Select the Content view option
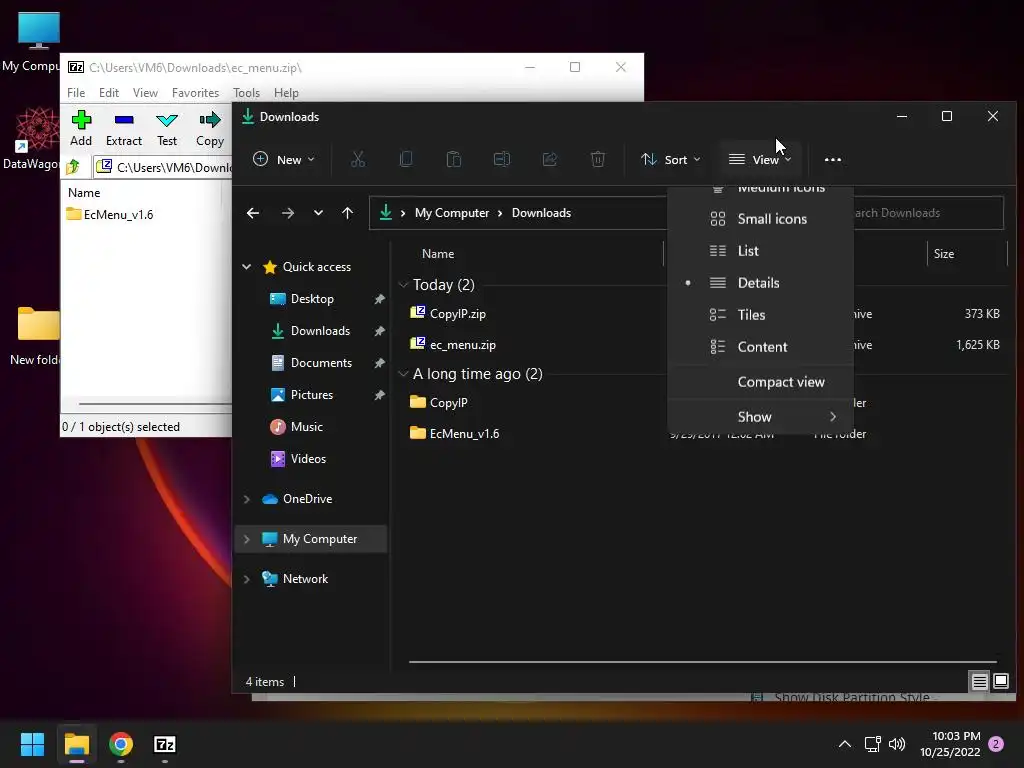Viewport: 1024px width, 768px height. tap(760, 347)
